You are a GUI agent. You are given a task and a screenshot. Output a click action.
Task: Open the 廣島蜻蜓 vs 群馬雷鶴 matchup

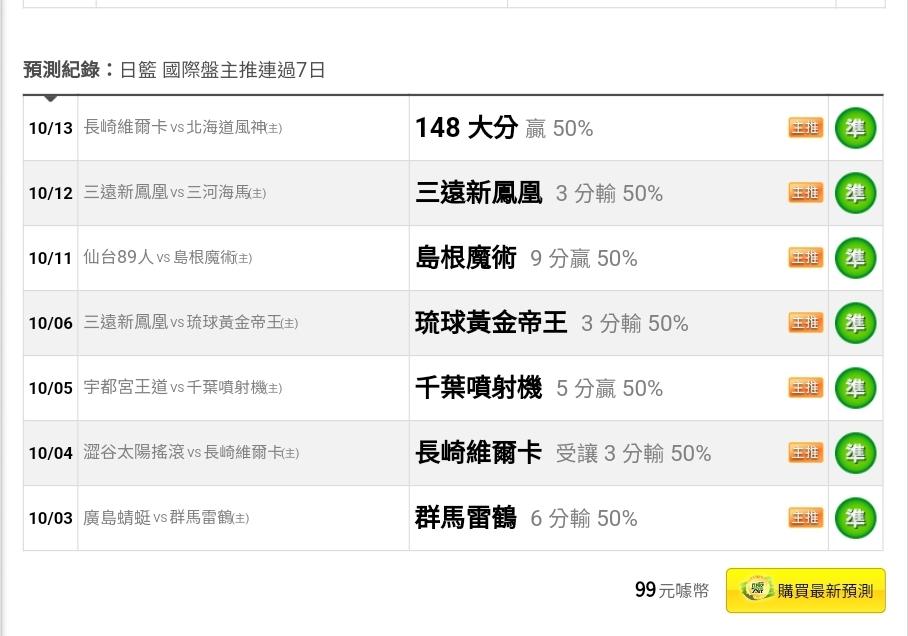point(166,517)
